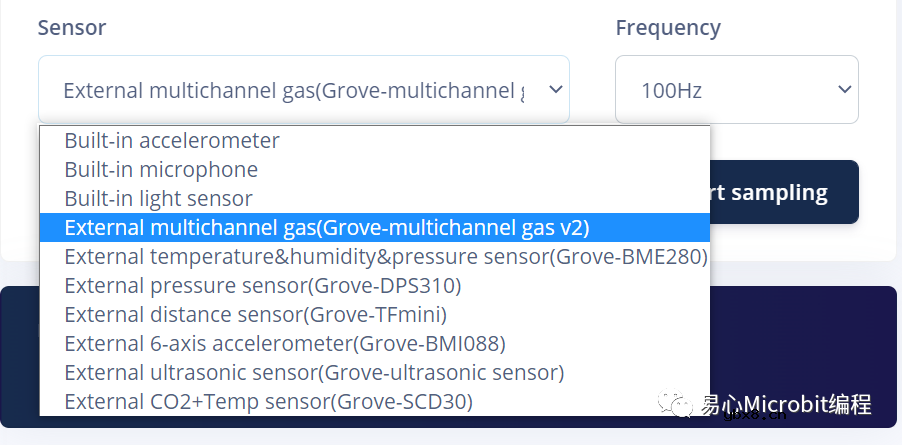Choose Grove-BME280 temperature humidity pressure sensor
Screen dimensions: 902x445
click(386, 257)
